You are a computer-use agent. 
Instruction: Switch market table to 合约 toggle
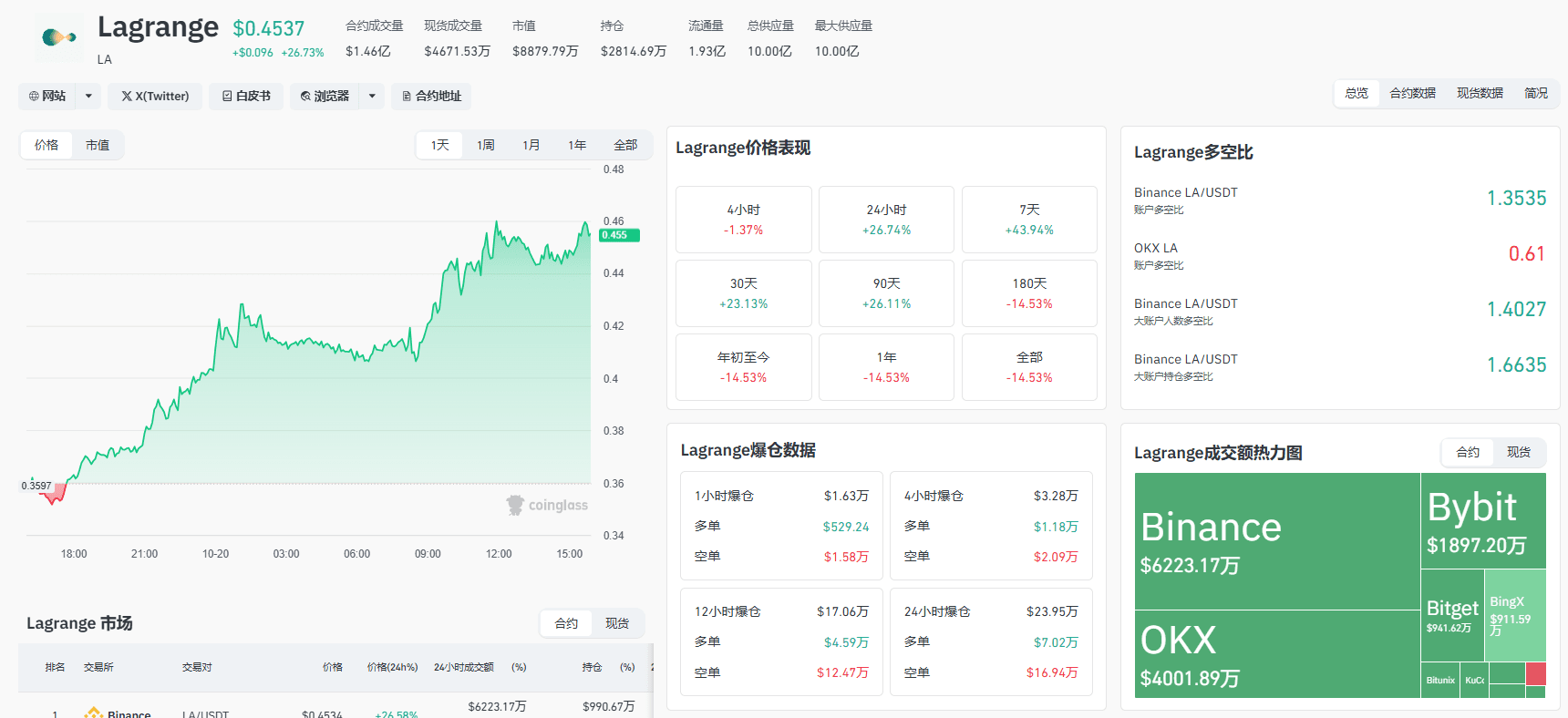coord(566,623)
